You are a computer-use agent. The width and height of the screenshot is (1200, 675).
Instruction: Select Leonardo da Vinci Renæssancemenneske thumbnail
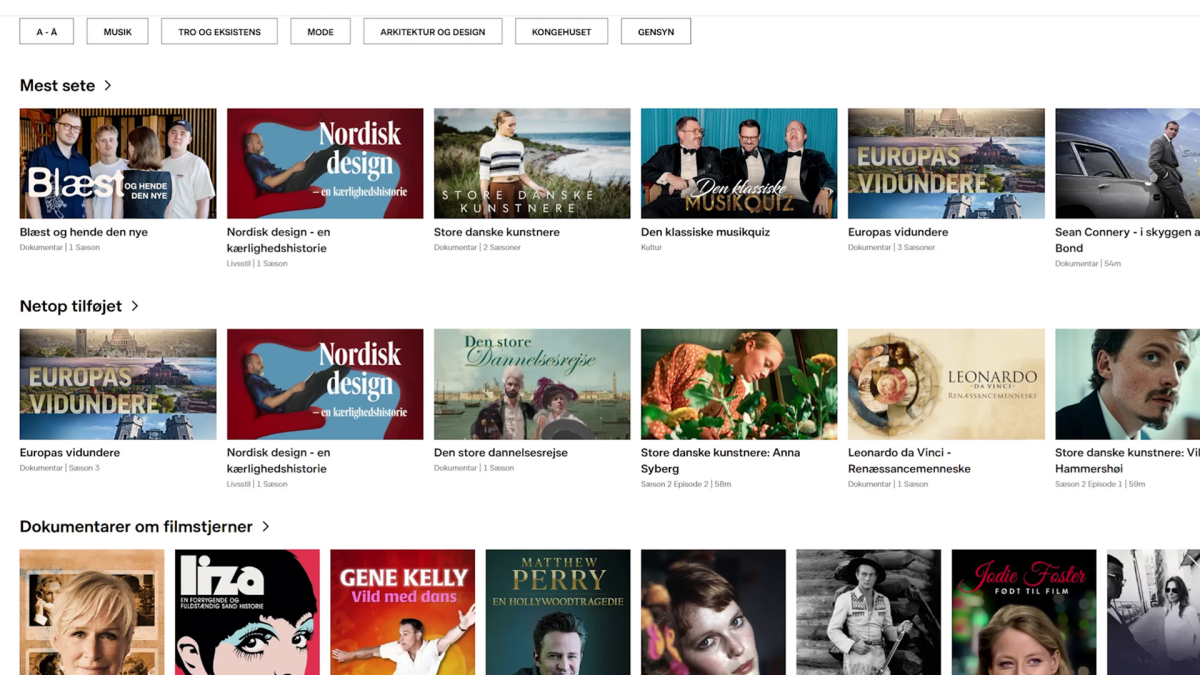(x=946, y=384)
